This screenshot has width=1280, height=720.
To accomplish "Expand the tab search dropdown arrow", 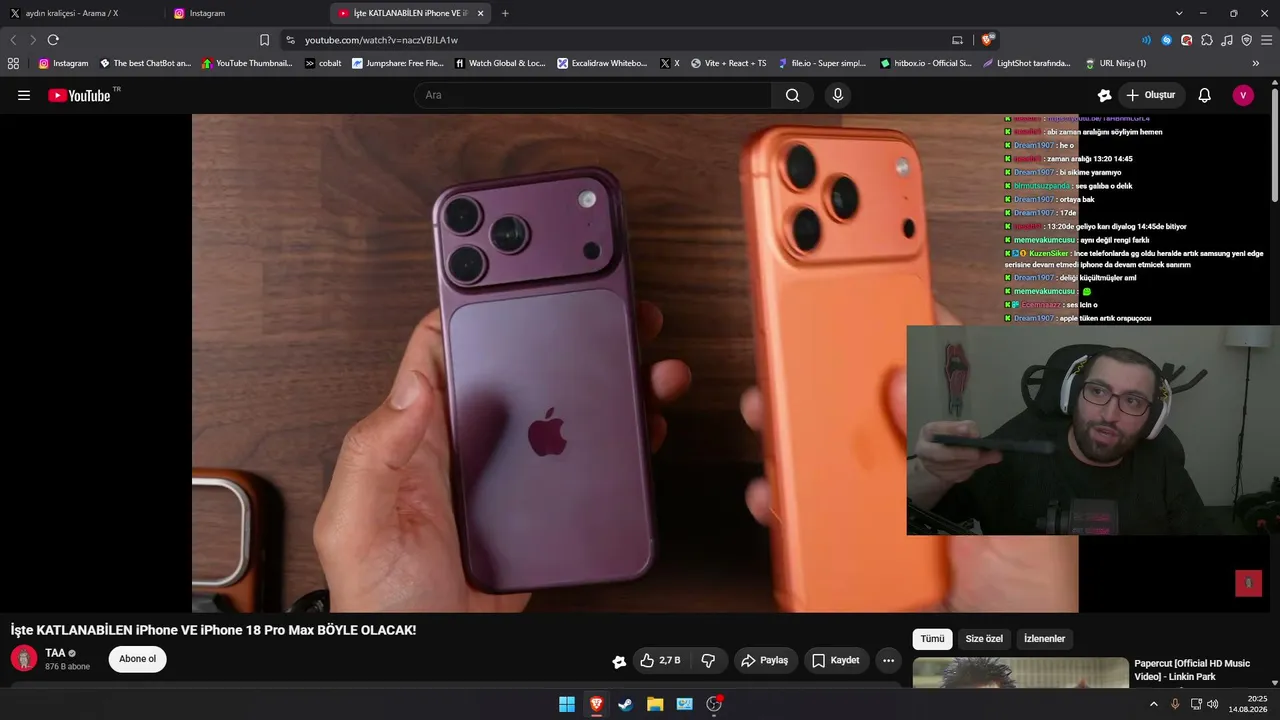I will 1179,13.
